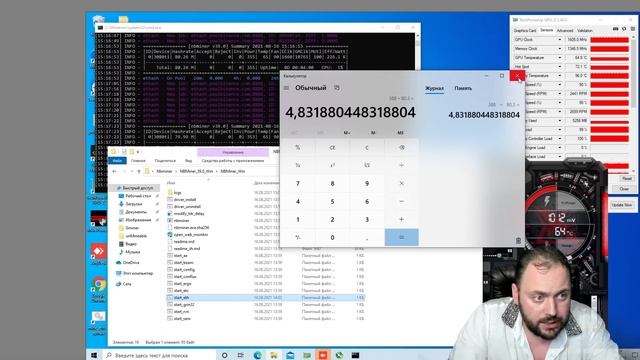Image resolution: width=640 pixels, height=360 pixels.
Task: Select OneDrive in Explorer sidebar
Action: click(x=131, y=262)
